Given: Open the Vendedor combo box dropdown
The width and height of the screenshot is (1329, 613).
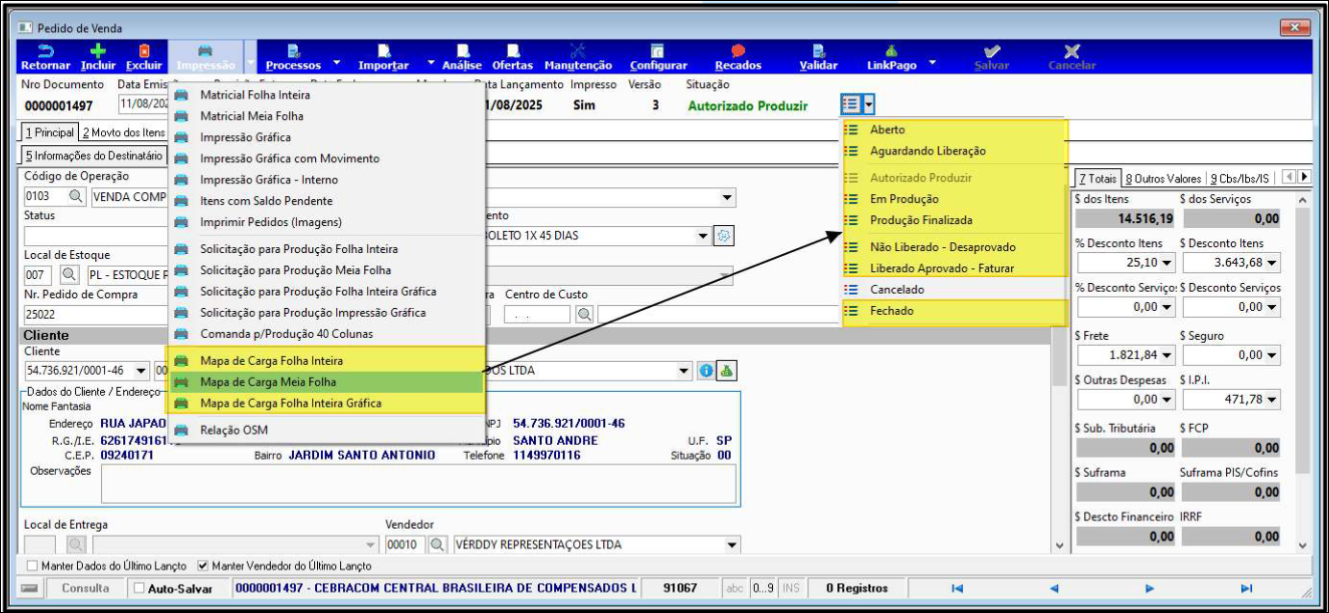Looking at the screenshot, I should (x=732, y=545).
